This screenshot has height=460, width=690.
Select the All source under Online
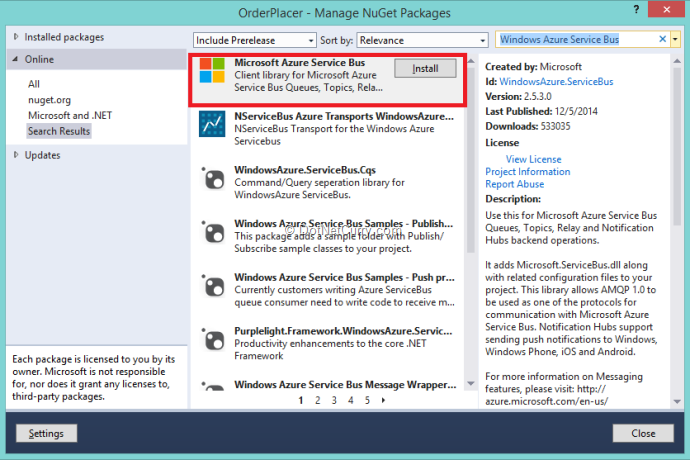[x=34, y=84]
